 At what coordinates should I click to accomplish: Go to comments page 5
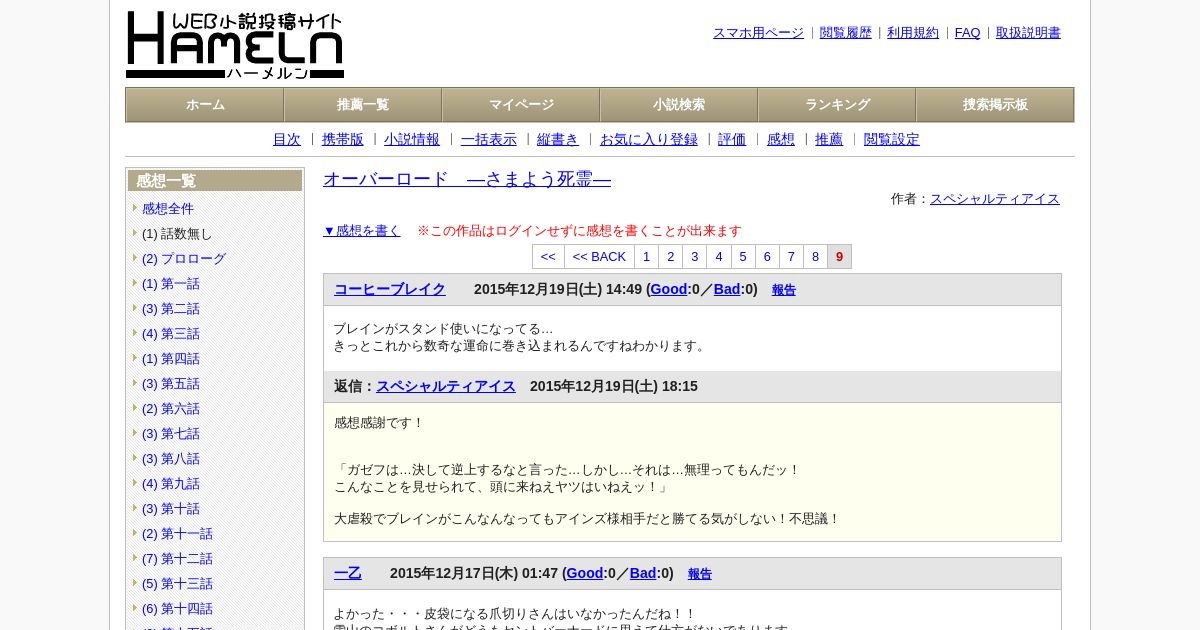point(743,257)
